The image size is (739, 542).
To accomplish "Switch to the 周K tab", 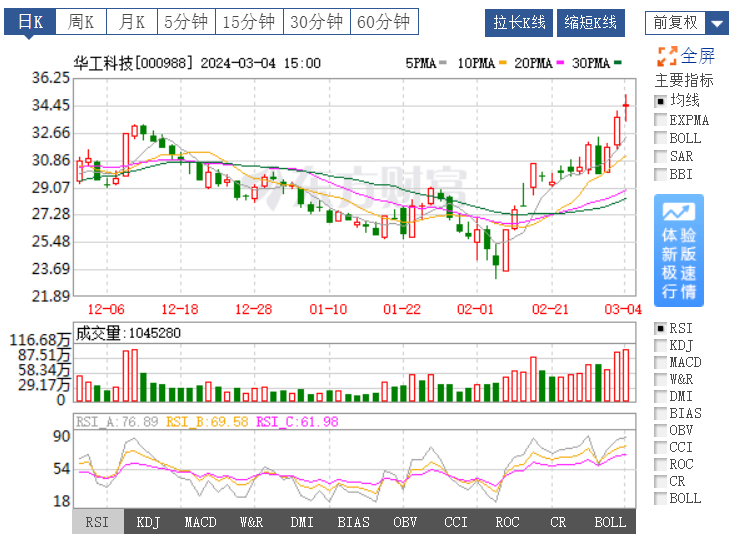I will (81, 22).
